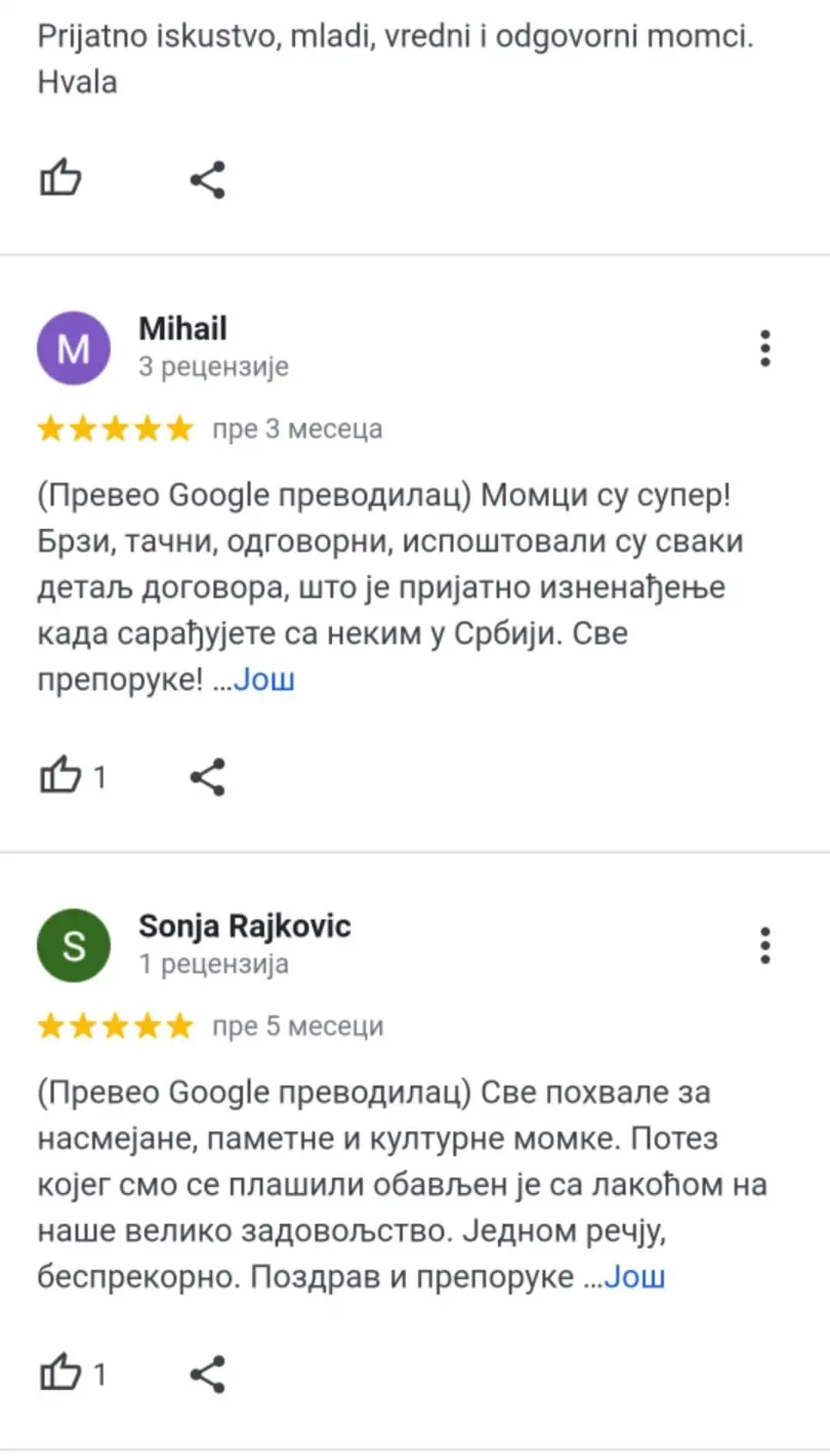The width and height of the screenshot is (830, 1456).
Task: Share the top 'Prijatno iskustvo' review
Action: pos(207,180)
